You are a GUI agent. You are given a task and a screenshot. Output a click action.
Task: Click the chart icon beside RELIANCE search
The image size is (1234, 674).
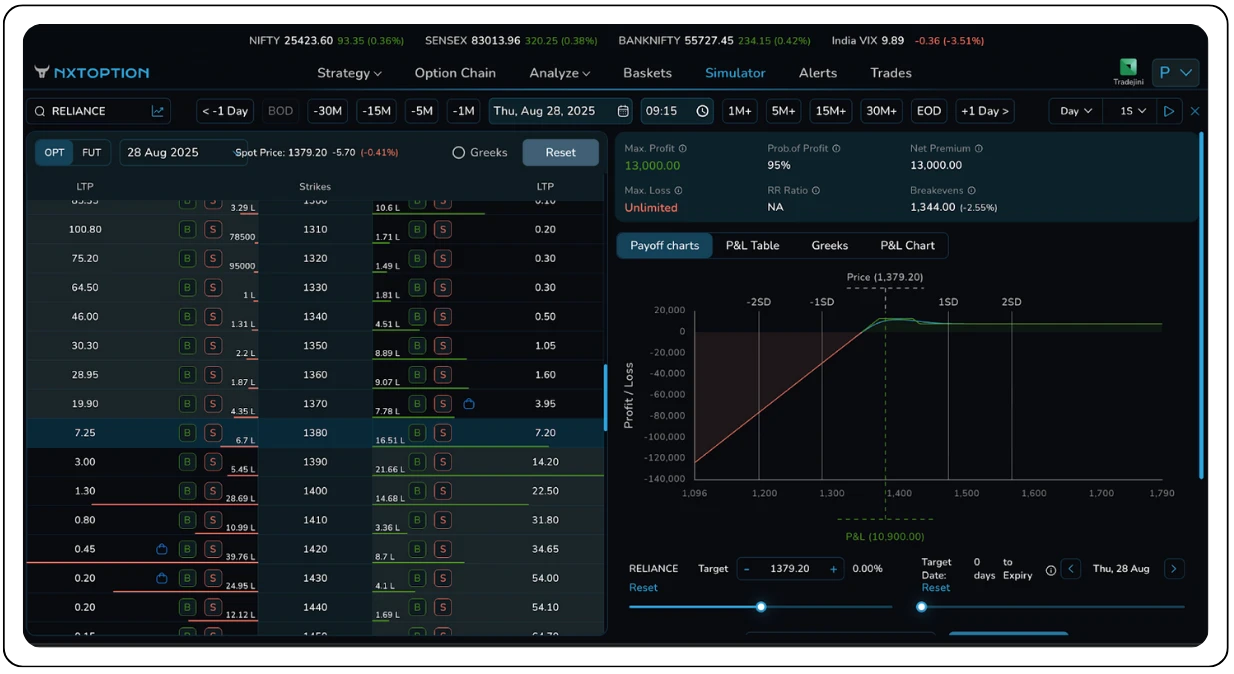tap(158, 111)
